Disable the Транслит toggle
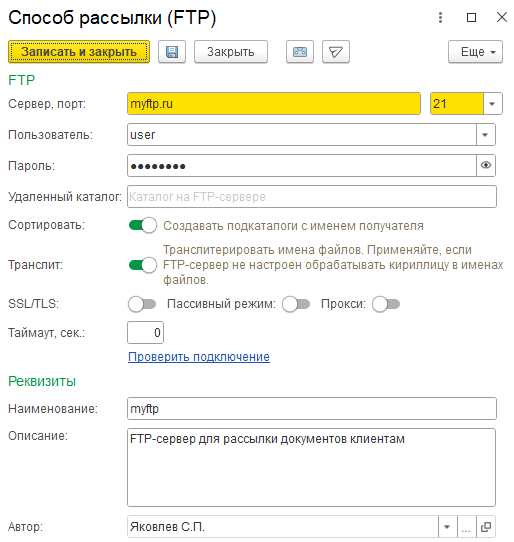Viewport: 514px width, 542px height. coord(143,265)
